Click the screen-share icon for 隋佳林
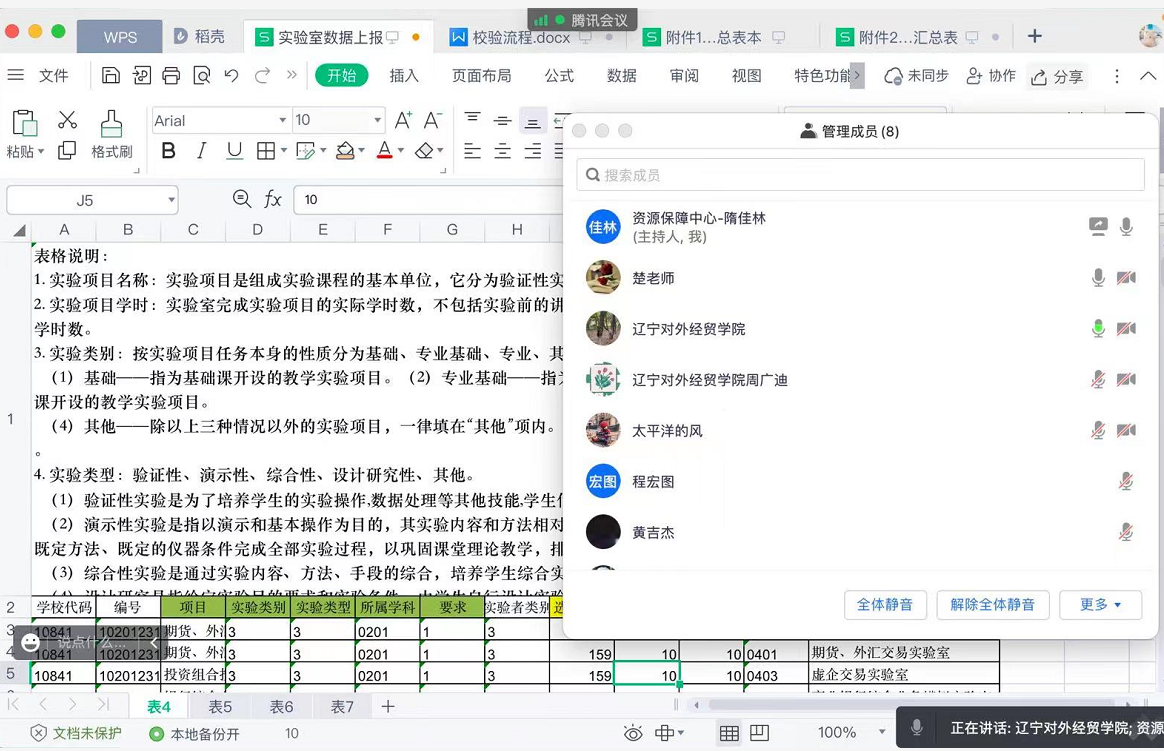 click(1098, 226)
